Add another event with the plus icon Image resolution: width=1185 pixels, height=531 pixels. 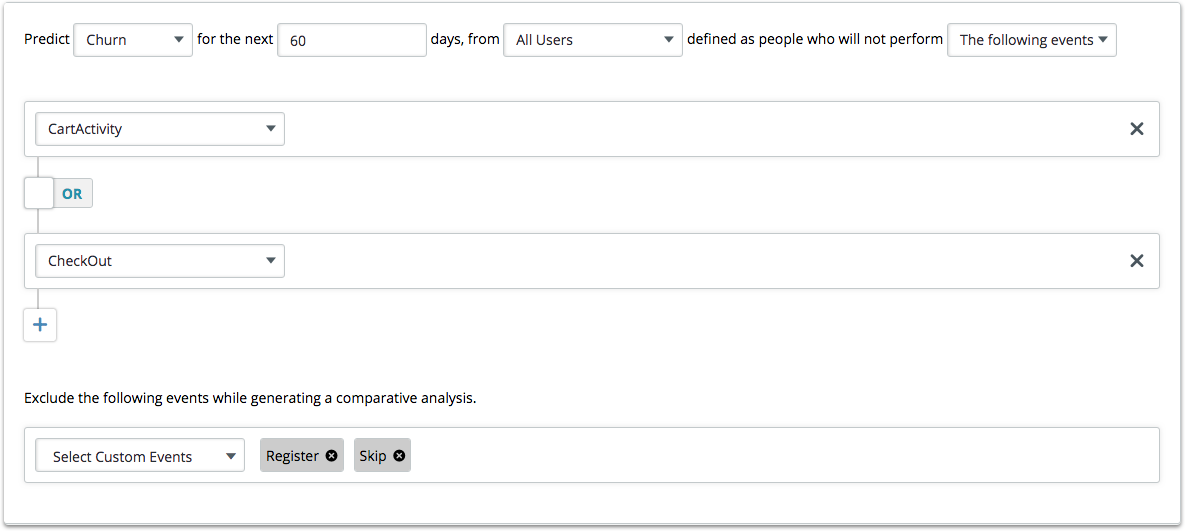(40, 325)
